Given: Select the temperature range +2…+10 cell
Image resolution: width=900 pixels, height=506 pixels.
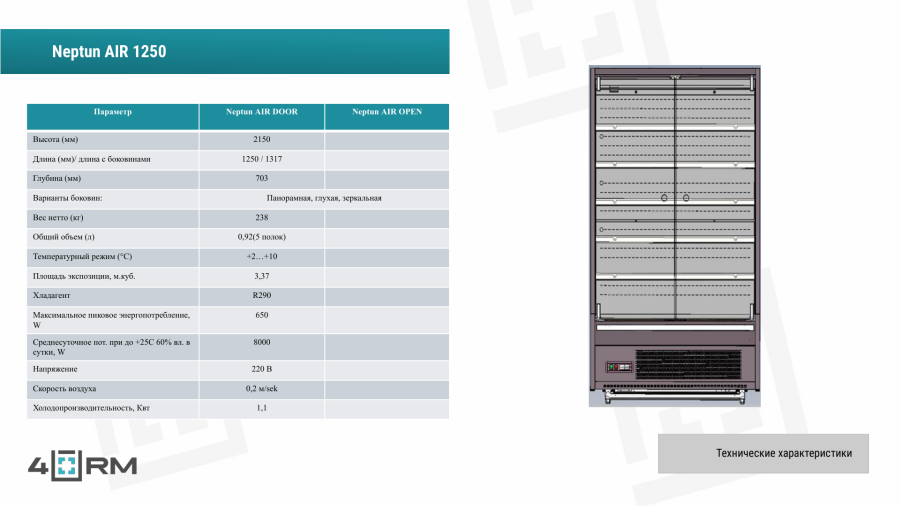Looking at the screenshot, I should 261,256.
